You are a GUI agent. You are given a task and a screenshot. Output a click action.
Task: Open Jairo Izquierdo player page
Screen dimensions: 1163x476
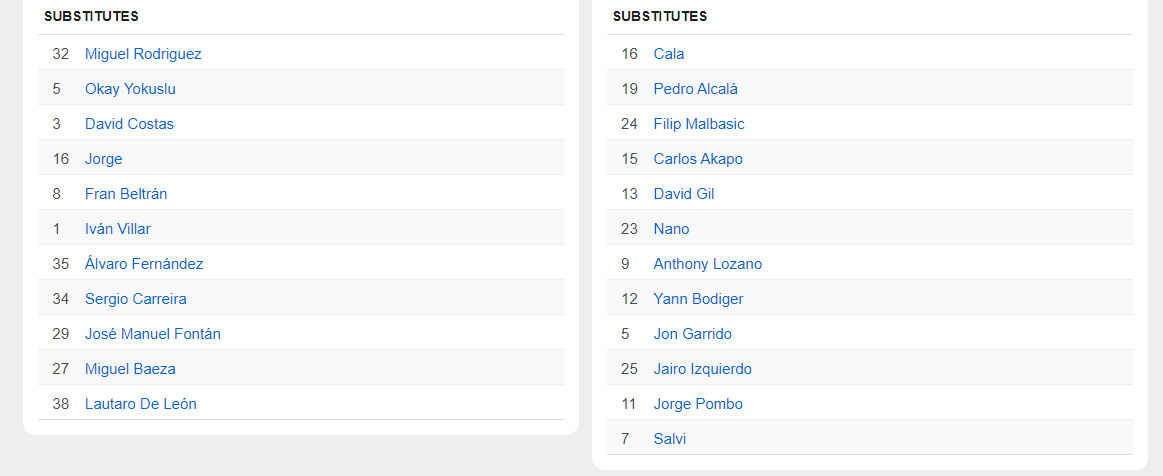702,368
